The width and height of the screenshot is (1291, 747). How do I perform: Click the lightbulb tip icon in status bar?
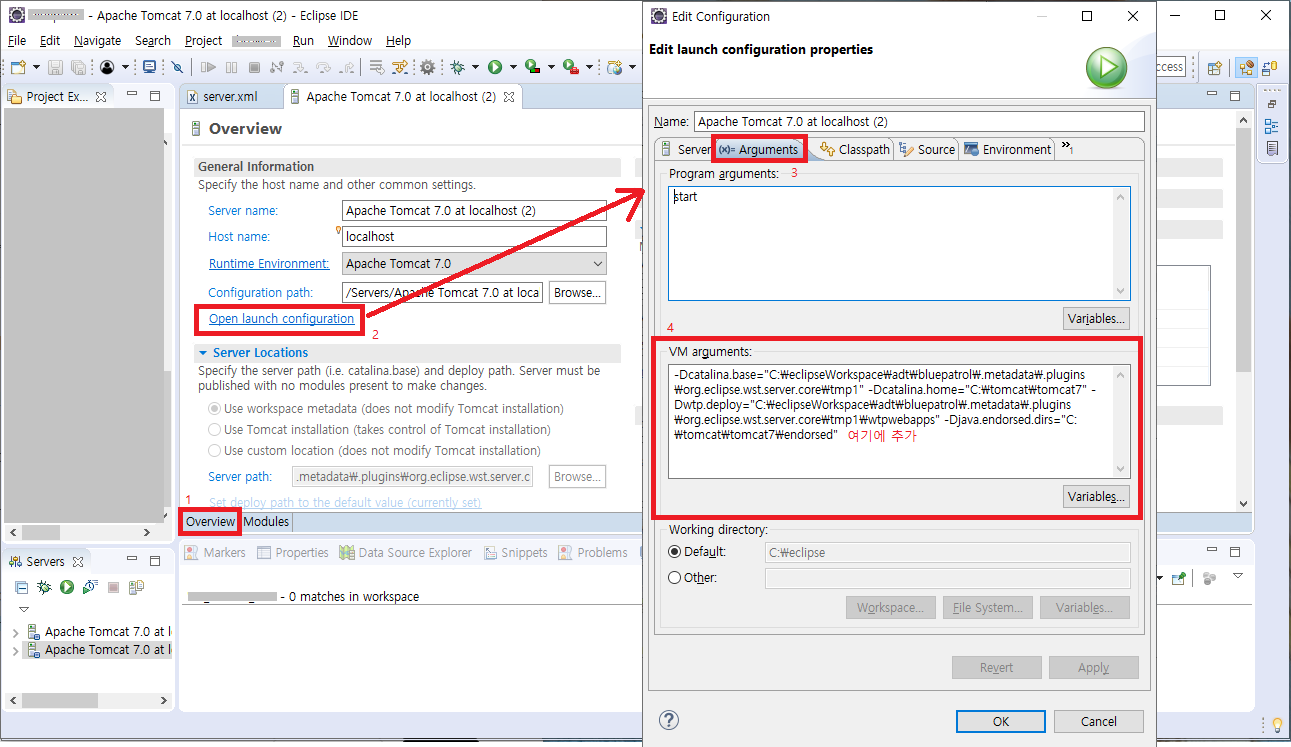pos(1276,725)
